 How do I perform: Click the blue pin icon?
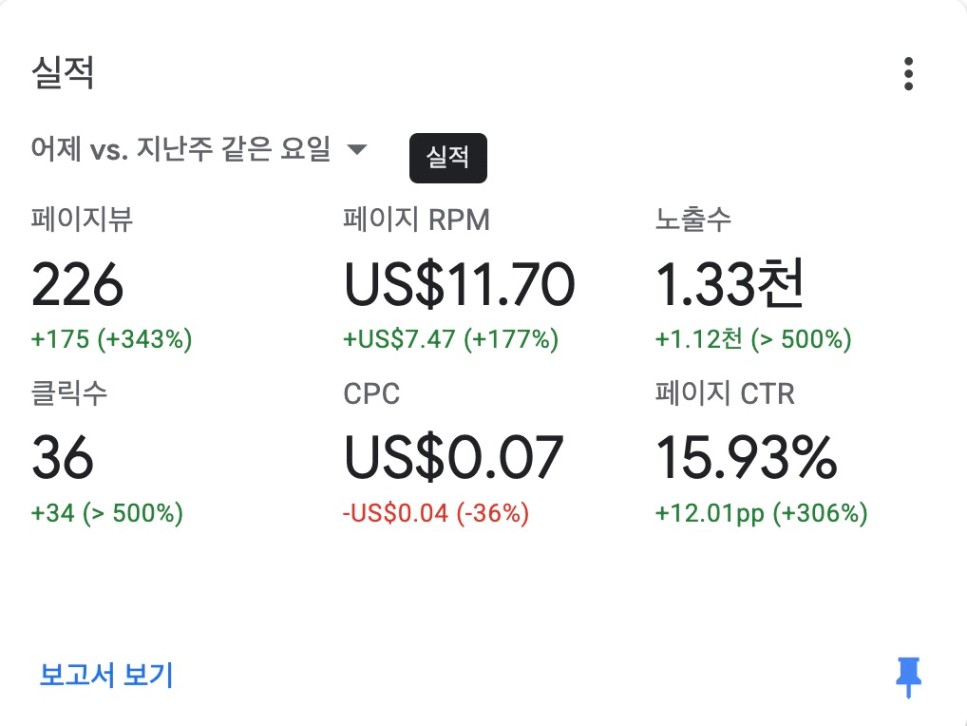click(908, 677)
